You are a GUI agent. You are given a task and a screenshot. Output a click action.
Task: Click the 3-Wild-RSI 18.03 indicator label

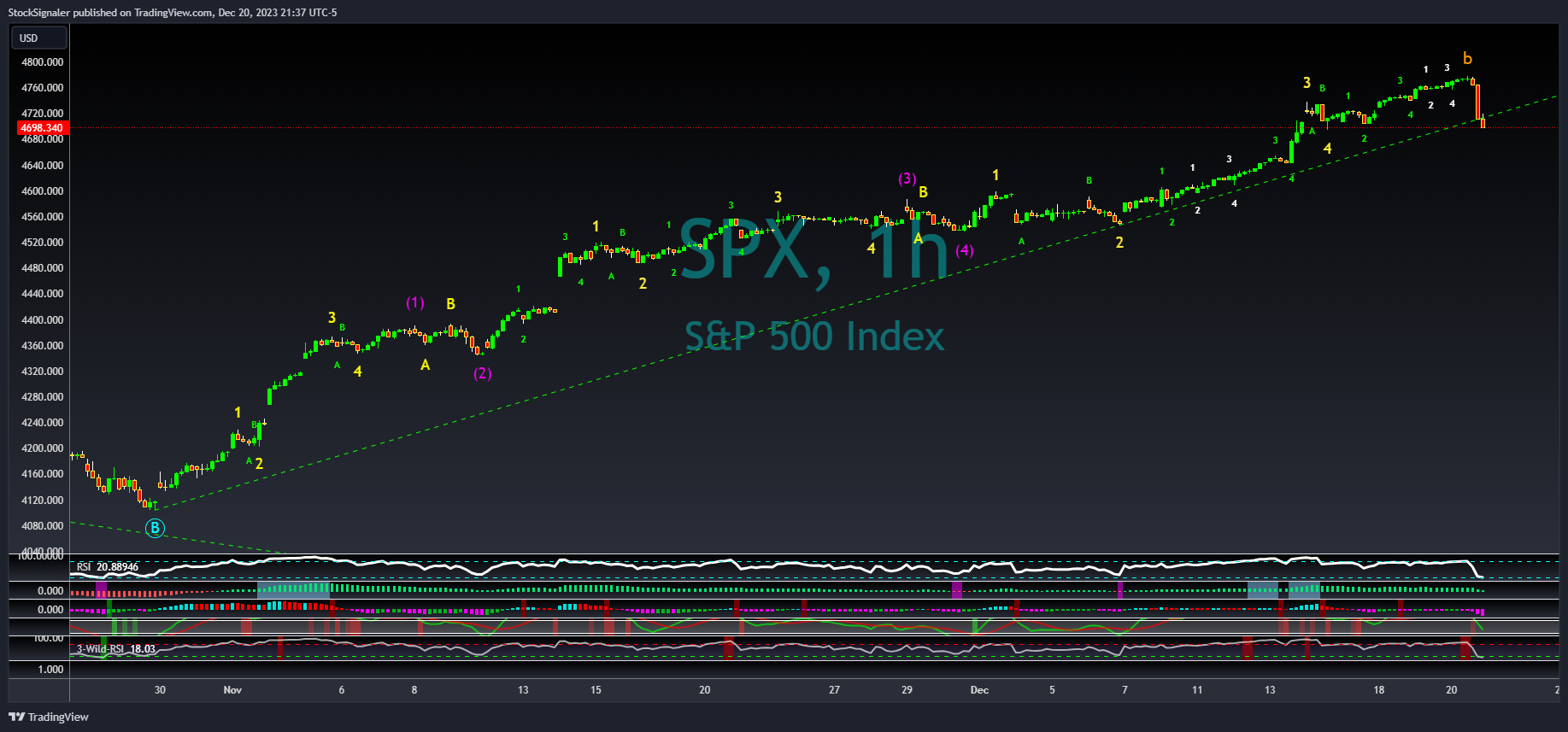[116, 649]
